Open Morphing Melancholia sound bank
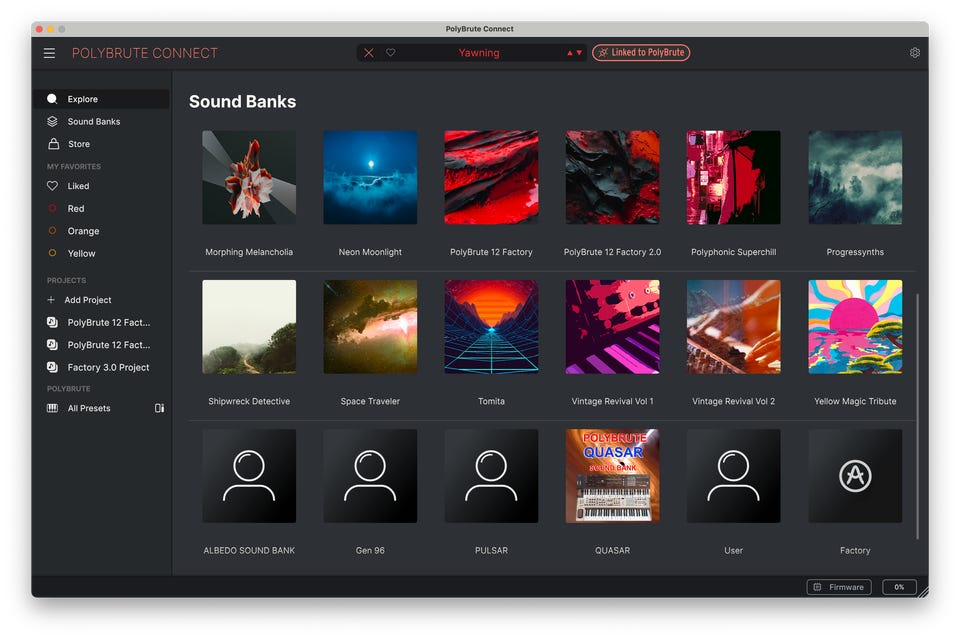Screen dimensions: 960x639 (x=249, y=178)
